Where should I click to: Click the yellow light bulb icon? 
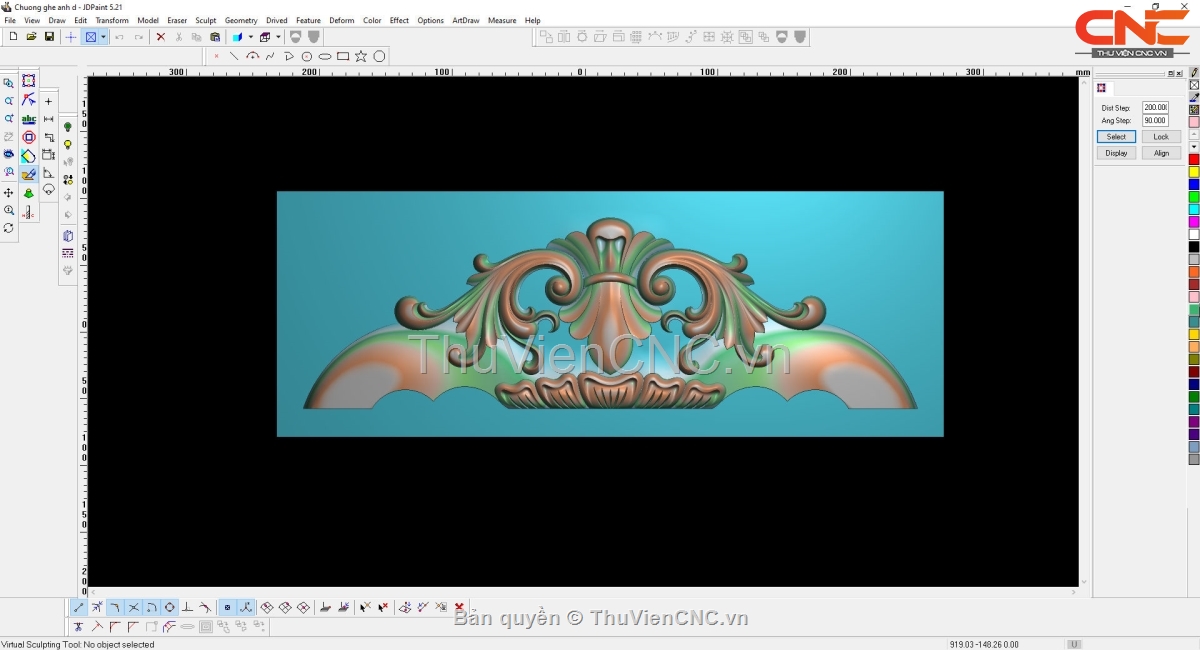68,145
